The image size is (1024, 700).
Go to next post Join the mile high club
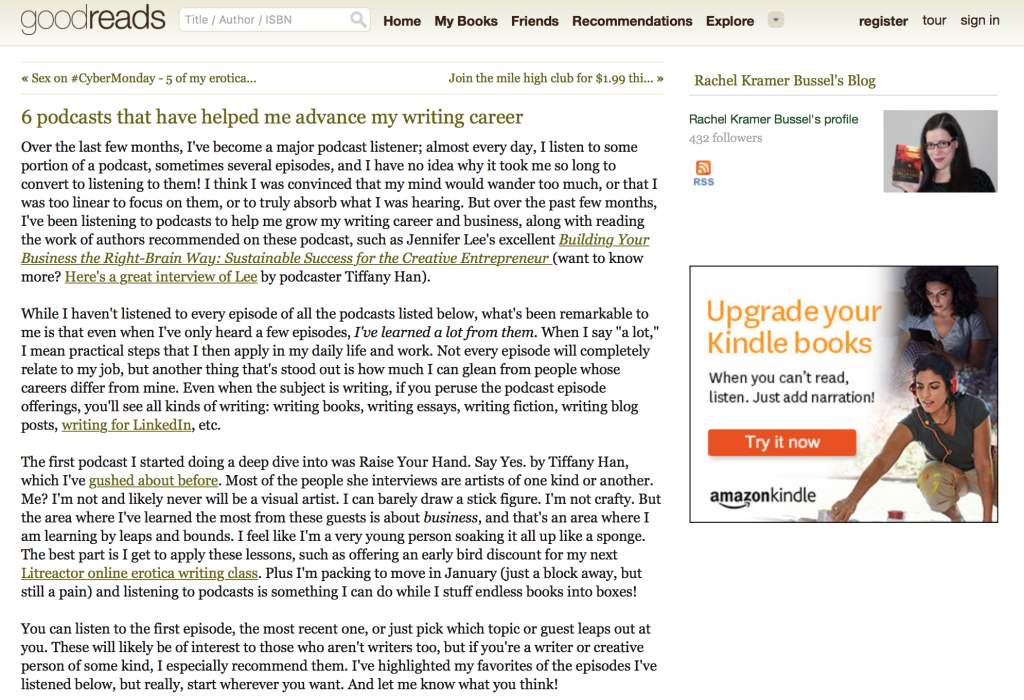click(556, 78)
